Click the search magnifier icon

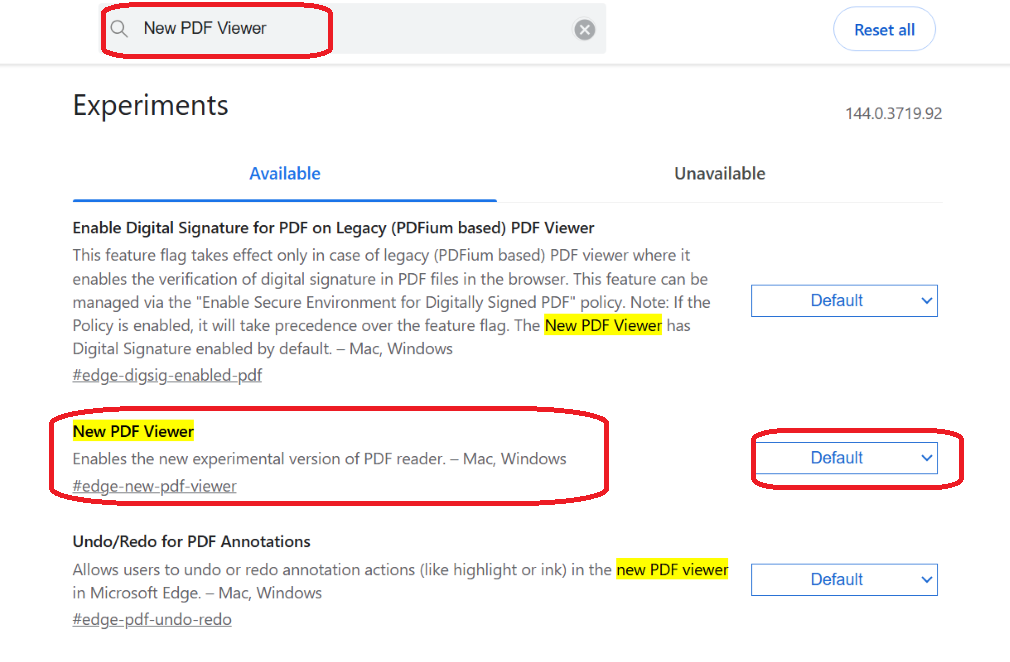(119, 29)
